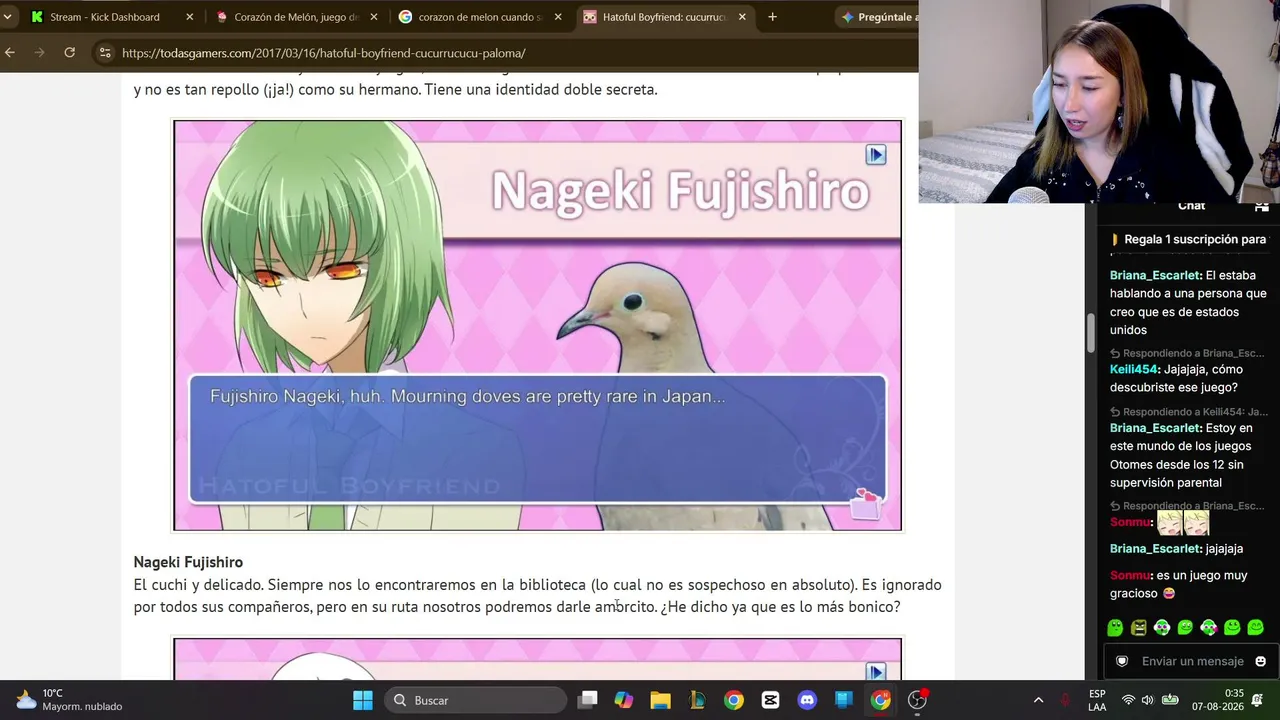1280x720 pixels.
Task: Click the 'Regala 1 suscripción para' banner
Action: pos(1188,240)
